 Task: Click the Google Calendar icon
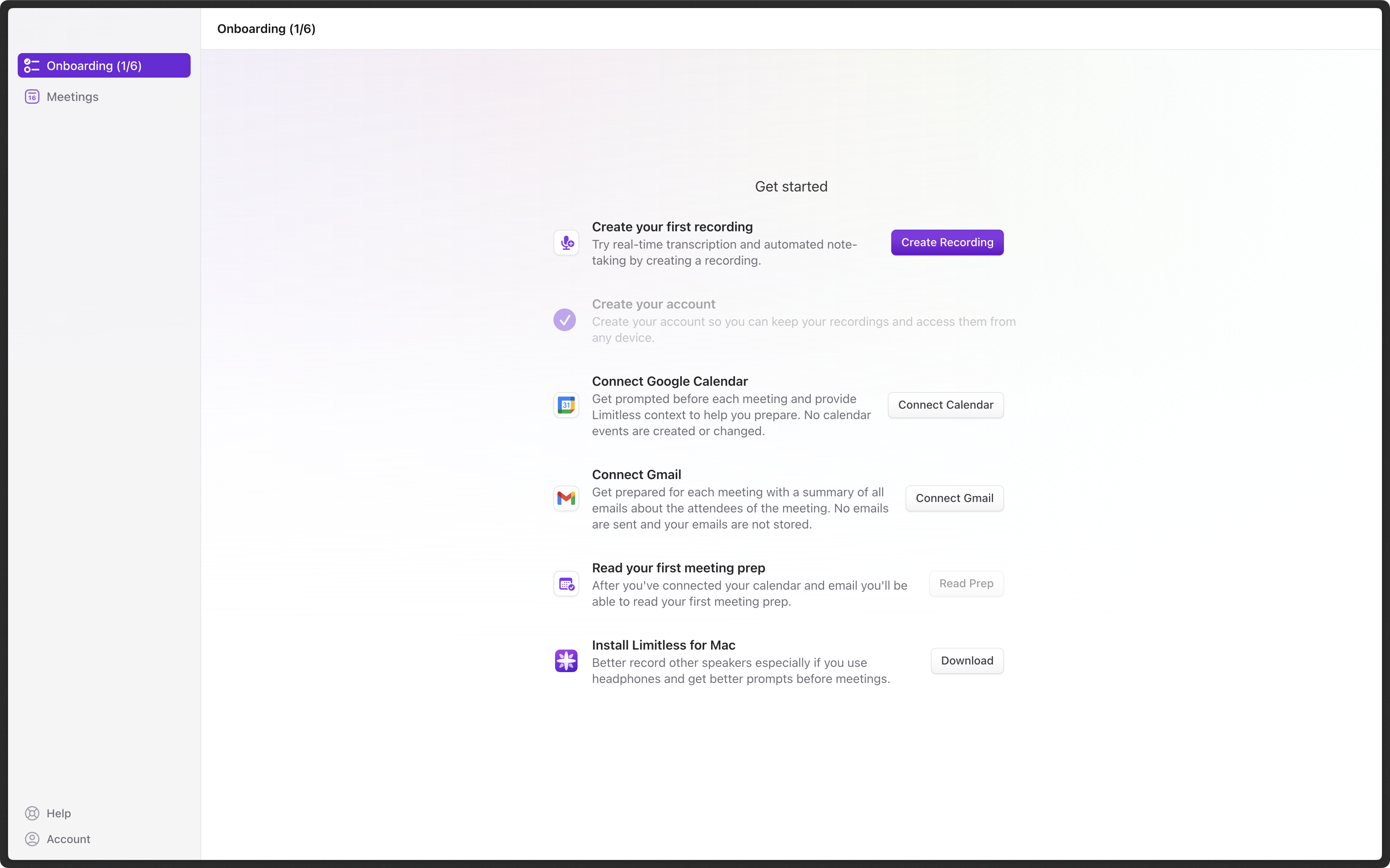pos(566,405)
